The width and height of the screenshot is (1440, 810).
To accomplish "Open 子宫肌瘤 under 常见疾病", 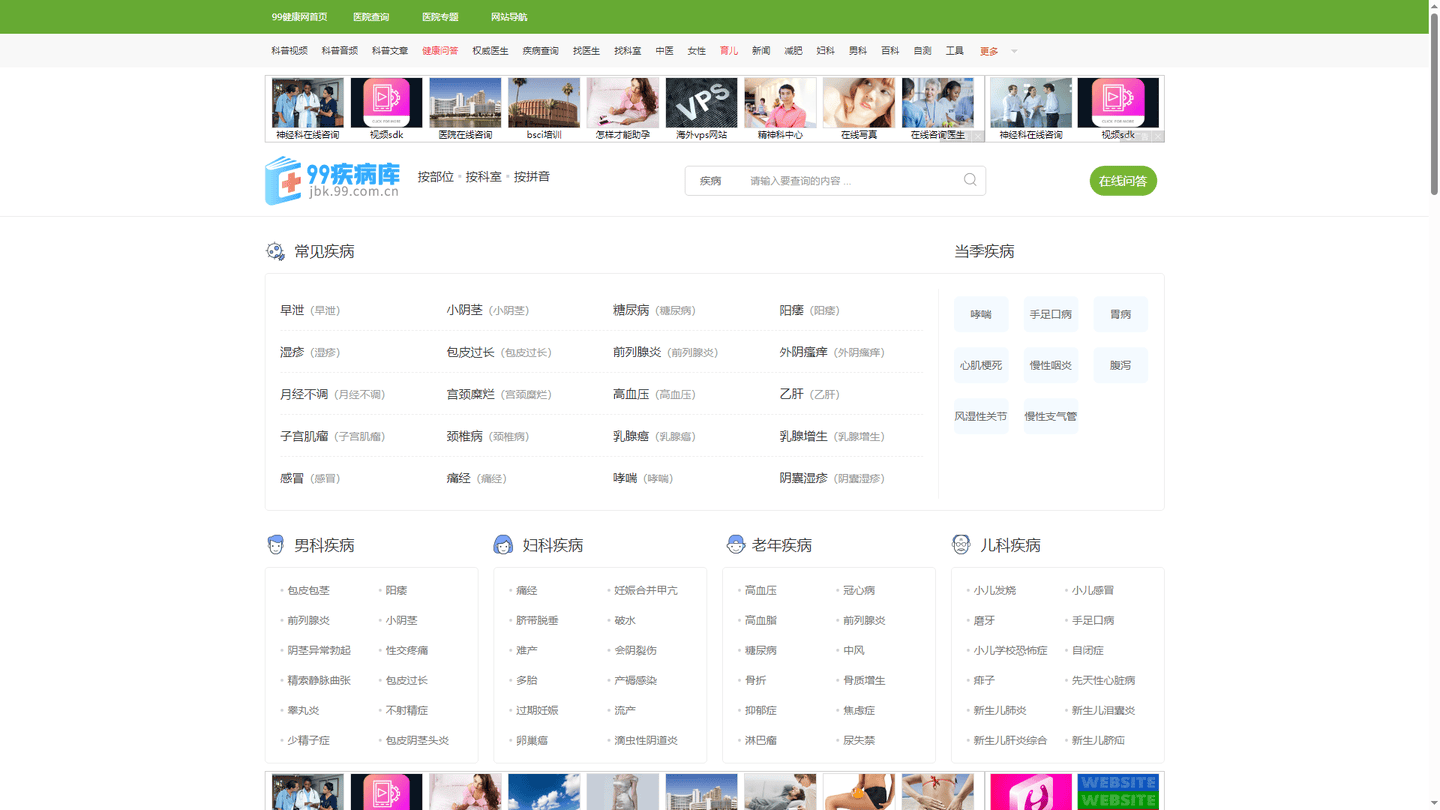I will click(304, 436).
